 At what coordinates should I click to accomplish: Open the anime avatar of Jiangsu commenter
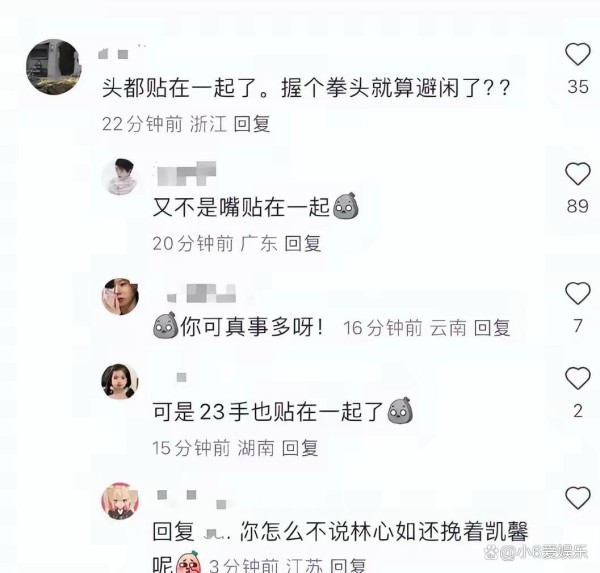pyautogui.click(x=120, y=501)
